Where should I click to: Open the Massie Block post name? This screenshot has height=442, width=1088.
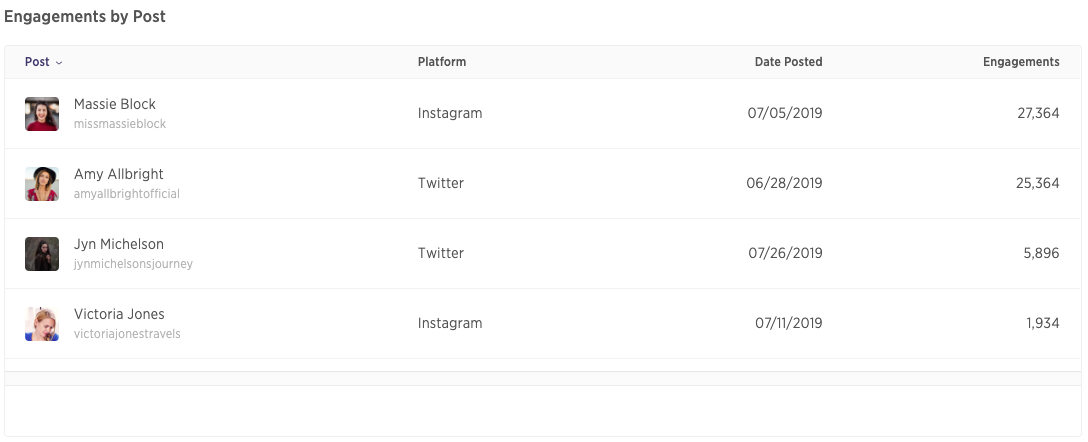coord(114,104)
